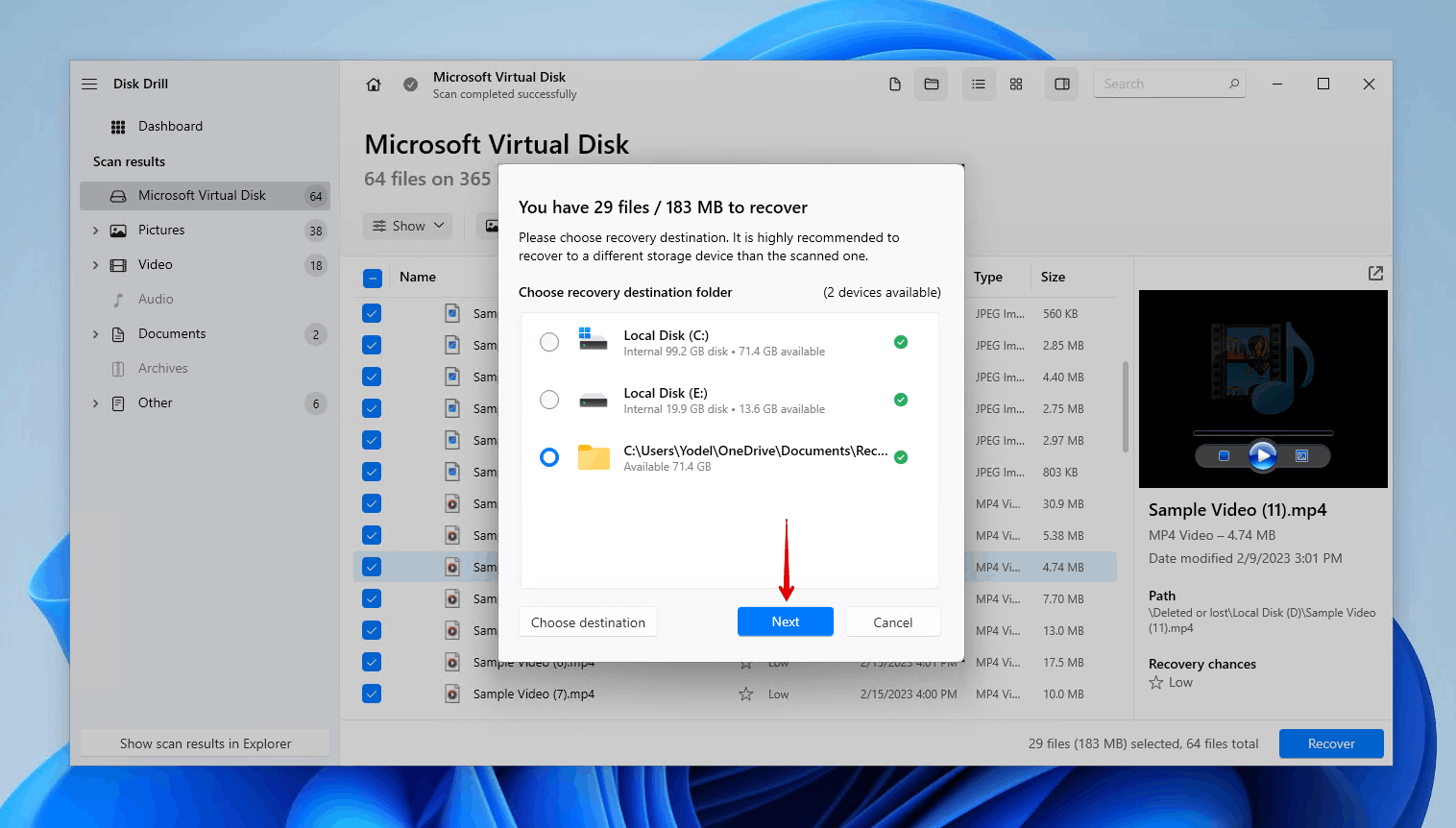Sort by the Size column header
Viewport: 1456px width, 828px height.
[x=1054, y=277]
